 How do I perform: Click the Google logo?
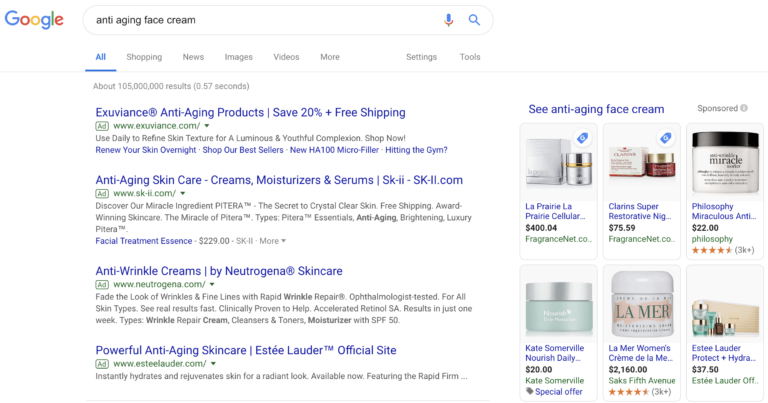tap(34, 20)
